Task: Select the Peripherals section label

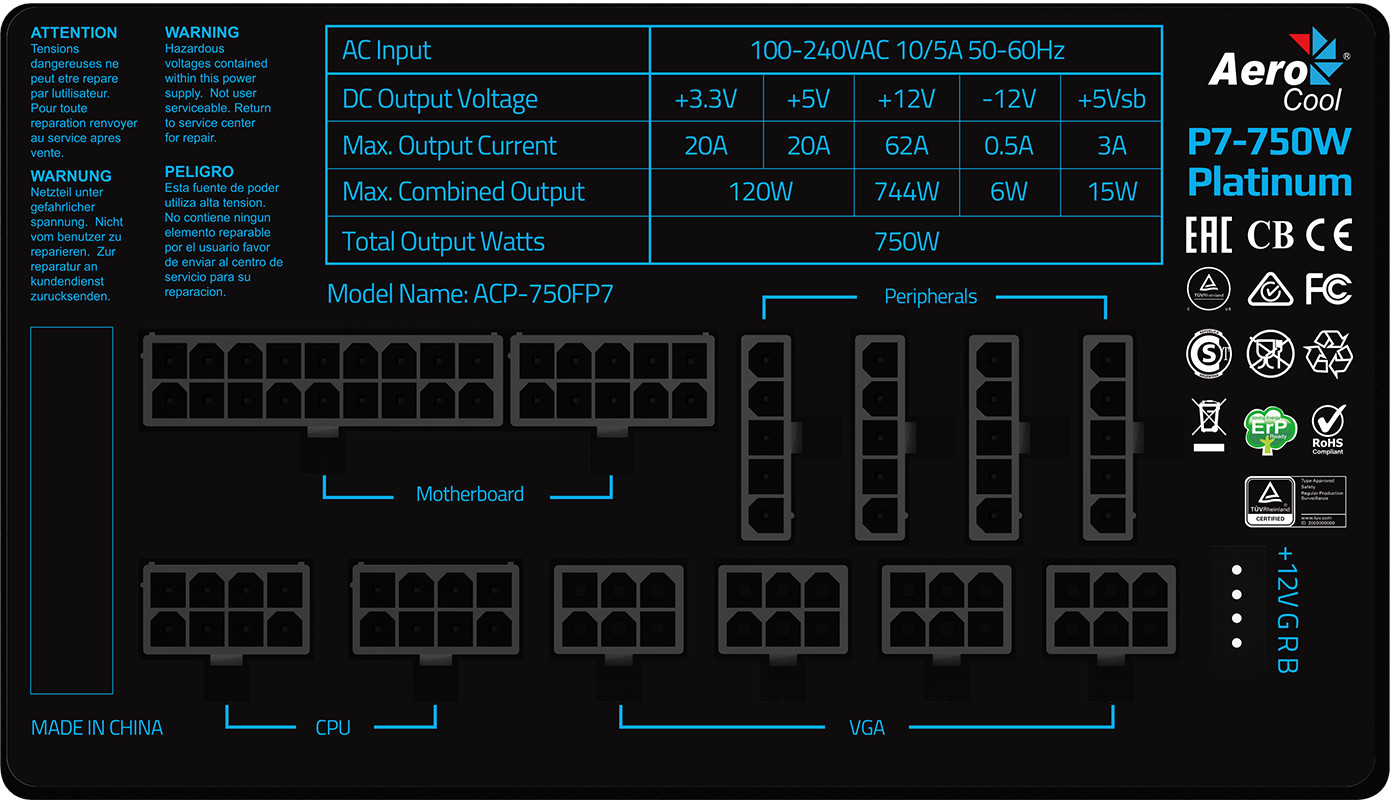Action: coord(930,296)
